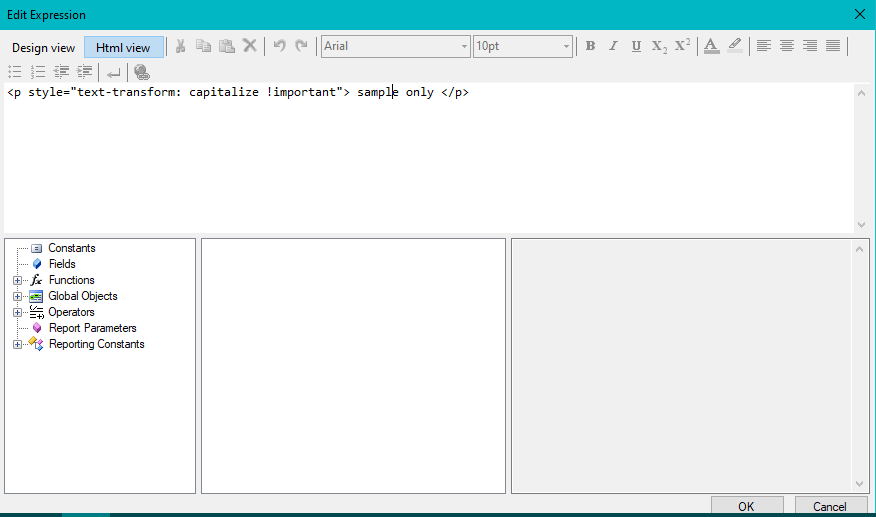Click the Redo arrow icon
The width and height of the screenshot is (876, 517).
coord(302,46)
